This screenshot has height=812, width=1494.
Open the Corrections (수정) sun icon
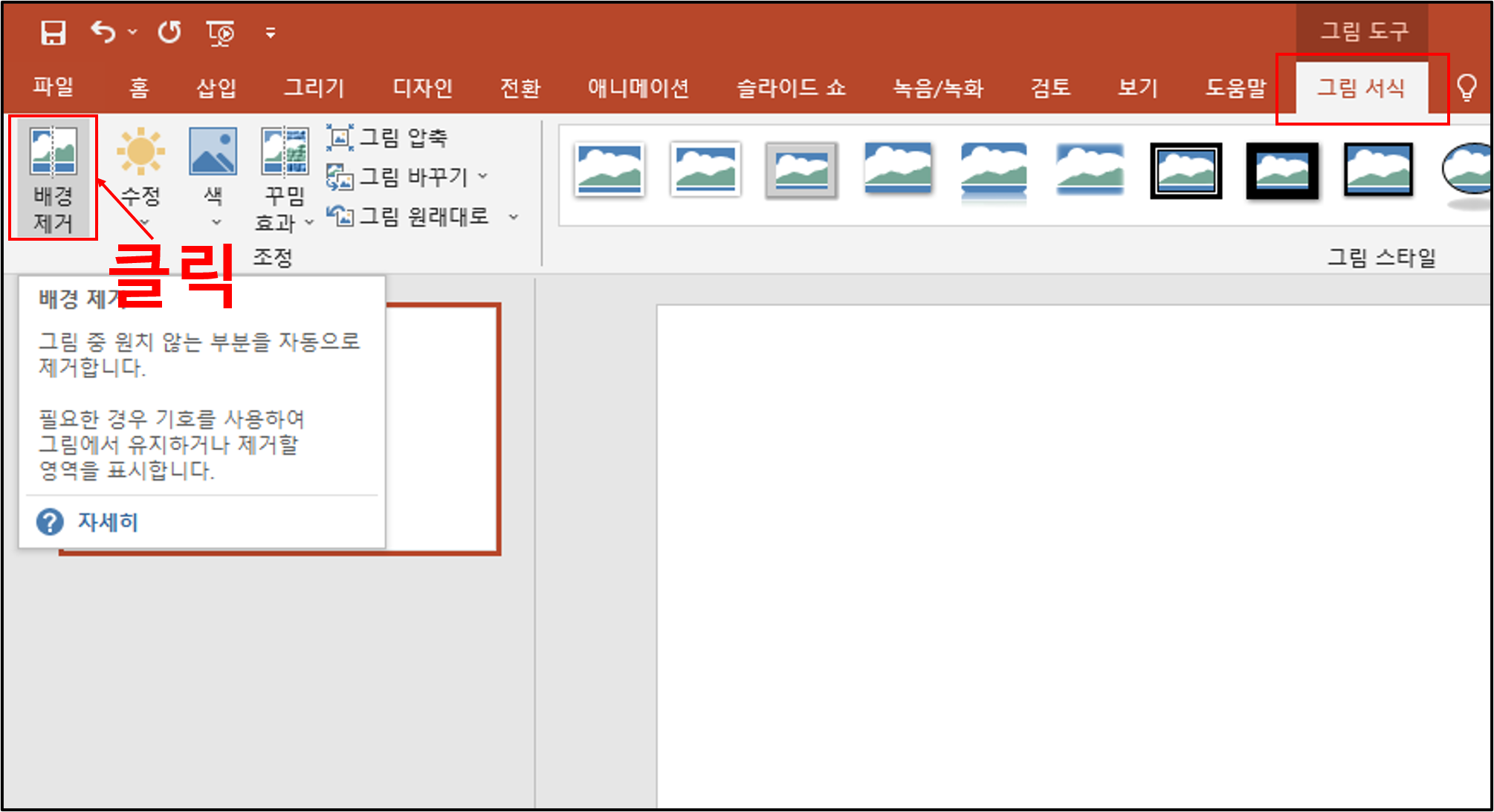tap(140, 152)
